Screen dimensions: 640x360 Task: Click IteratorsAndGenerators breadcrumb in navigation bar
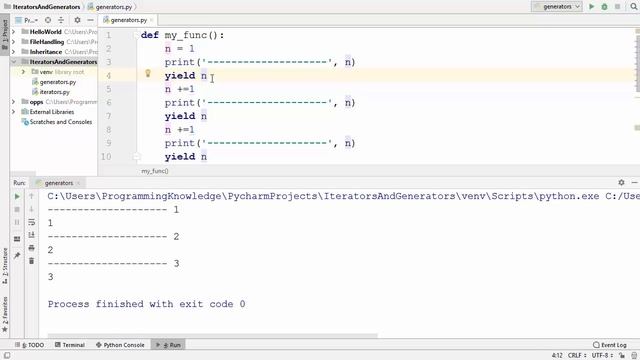click(42, 7)
